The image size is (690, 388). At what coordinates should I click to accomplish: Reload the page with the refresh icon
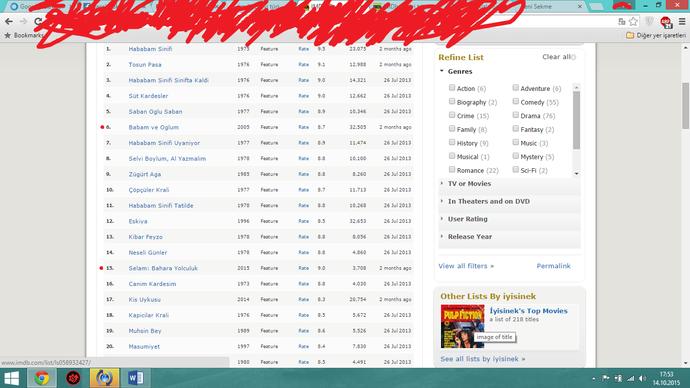pos(38,21)
